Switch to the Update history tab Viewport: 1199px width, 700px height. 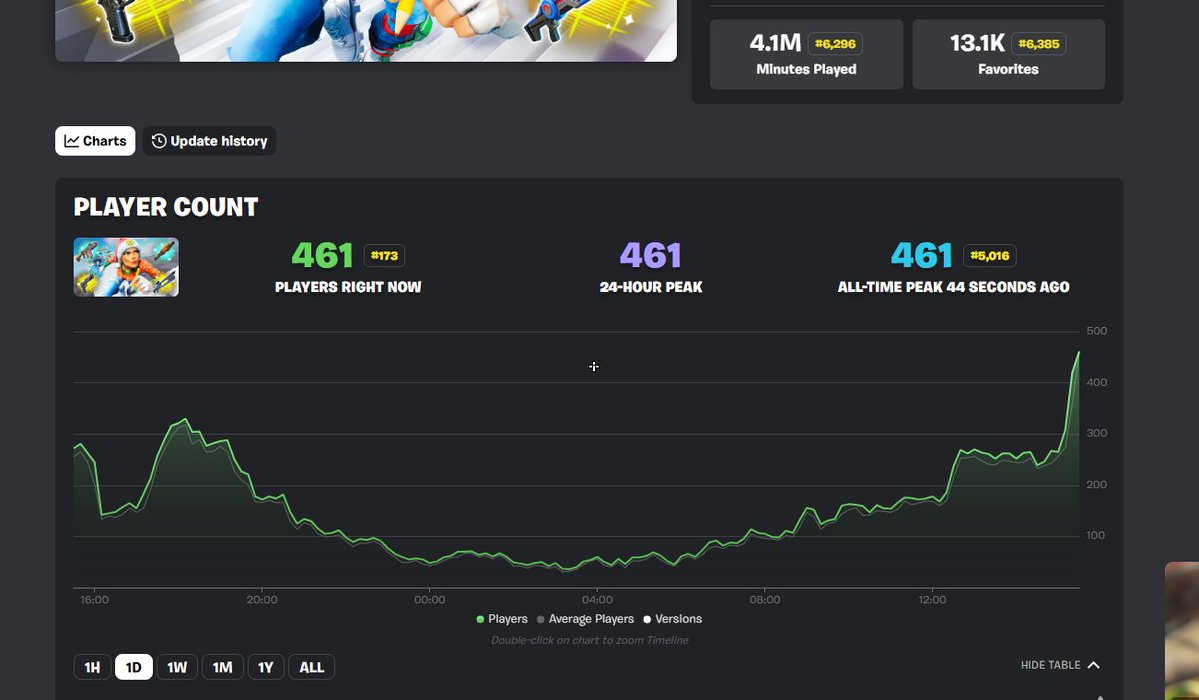[x=210, y=141]
